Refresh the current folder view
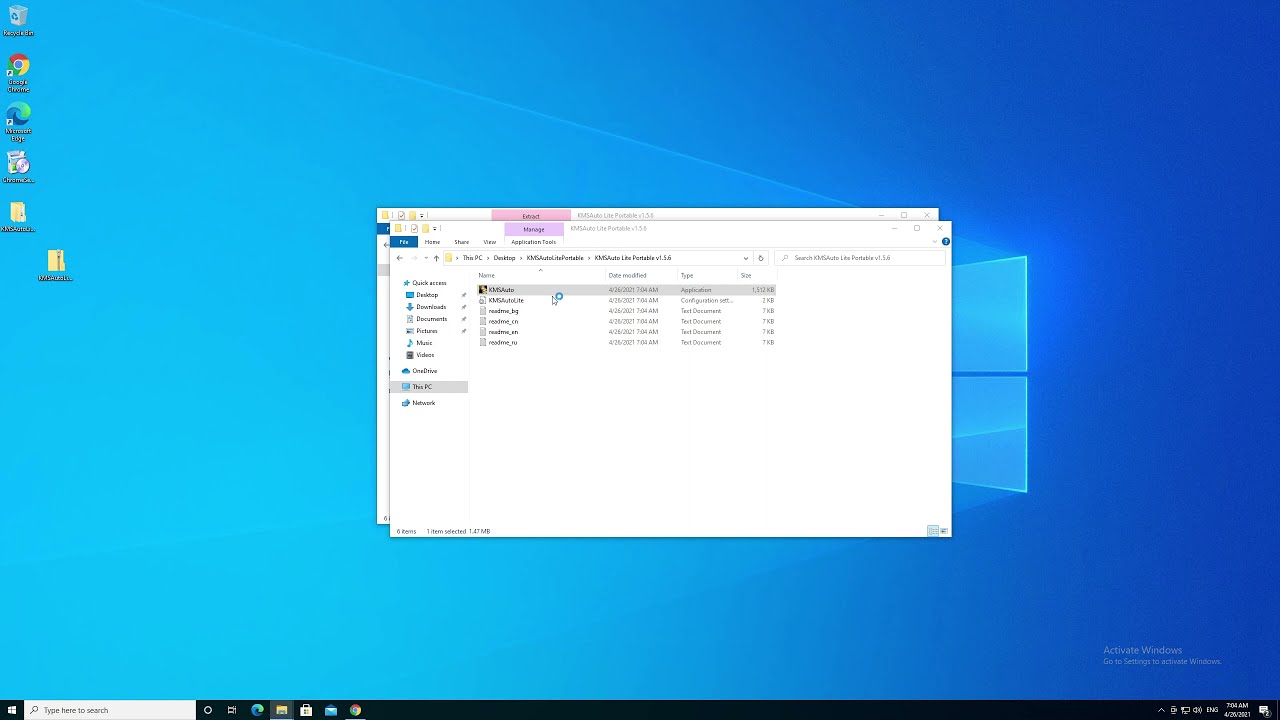 760,258
